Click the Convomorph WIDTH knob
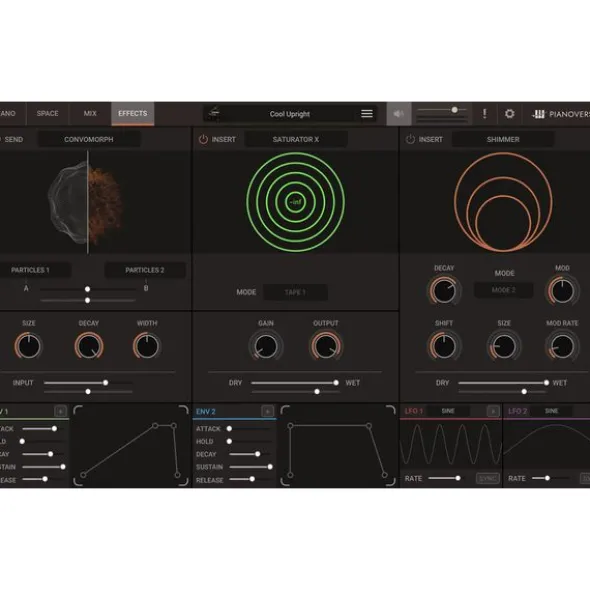Viewport: 590px width, 591px height. click(147, 346)
